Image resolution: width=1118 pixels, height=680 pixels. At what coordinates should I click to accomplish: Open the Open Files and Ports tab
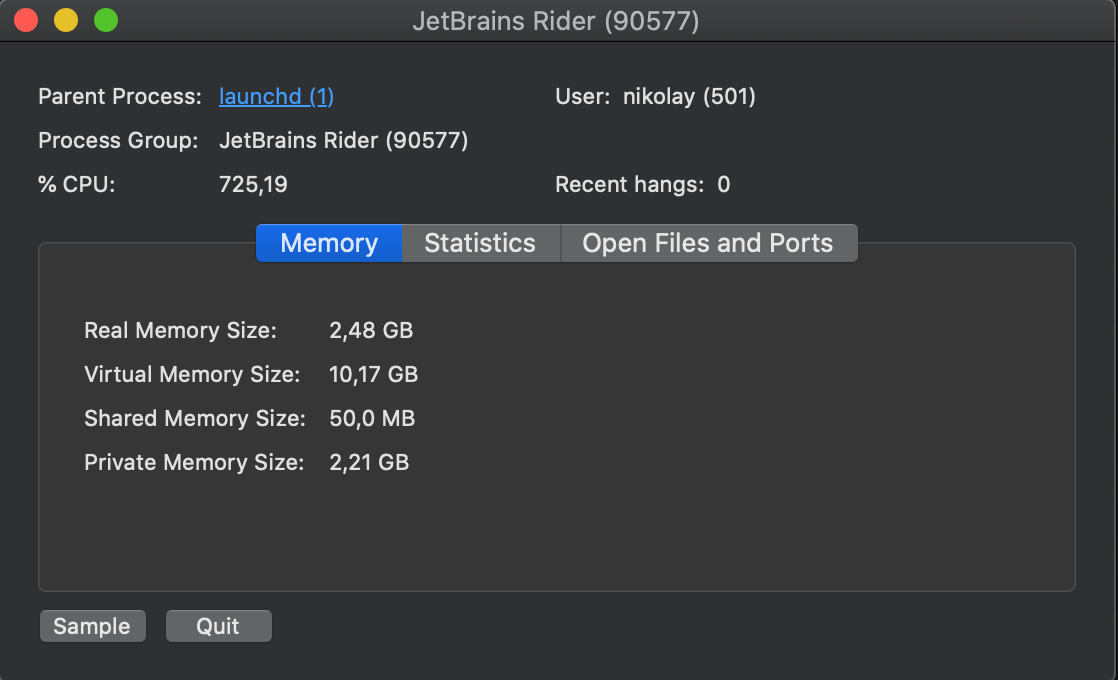pyautogui.click(x=709, y=243)
